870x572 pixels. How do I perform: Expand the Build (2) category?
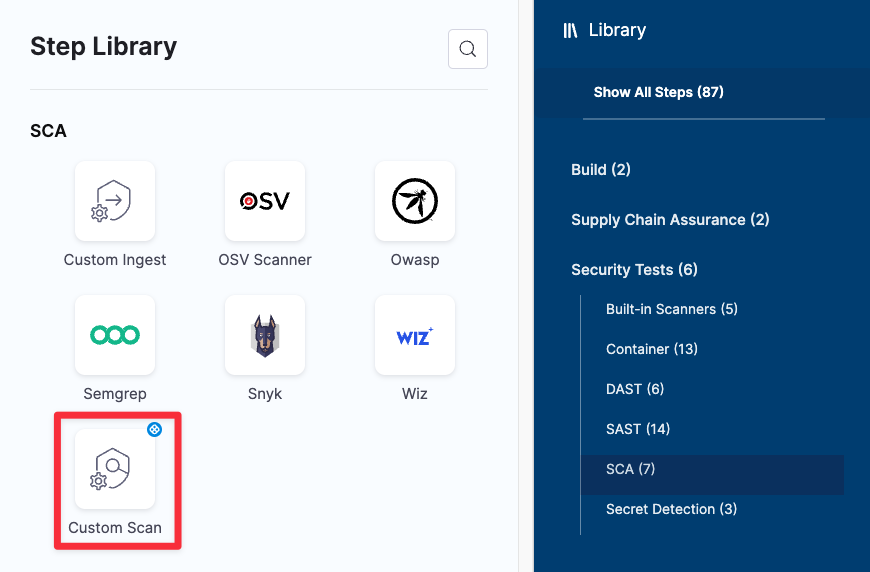[x=600, y=170]
